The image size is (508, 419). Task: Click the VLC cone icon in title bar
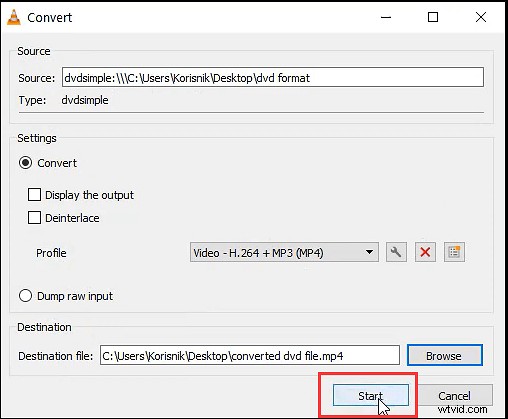pyautogui.click(x=14, y=17)
